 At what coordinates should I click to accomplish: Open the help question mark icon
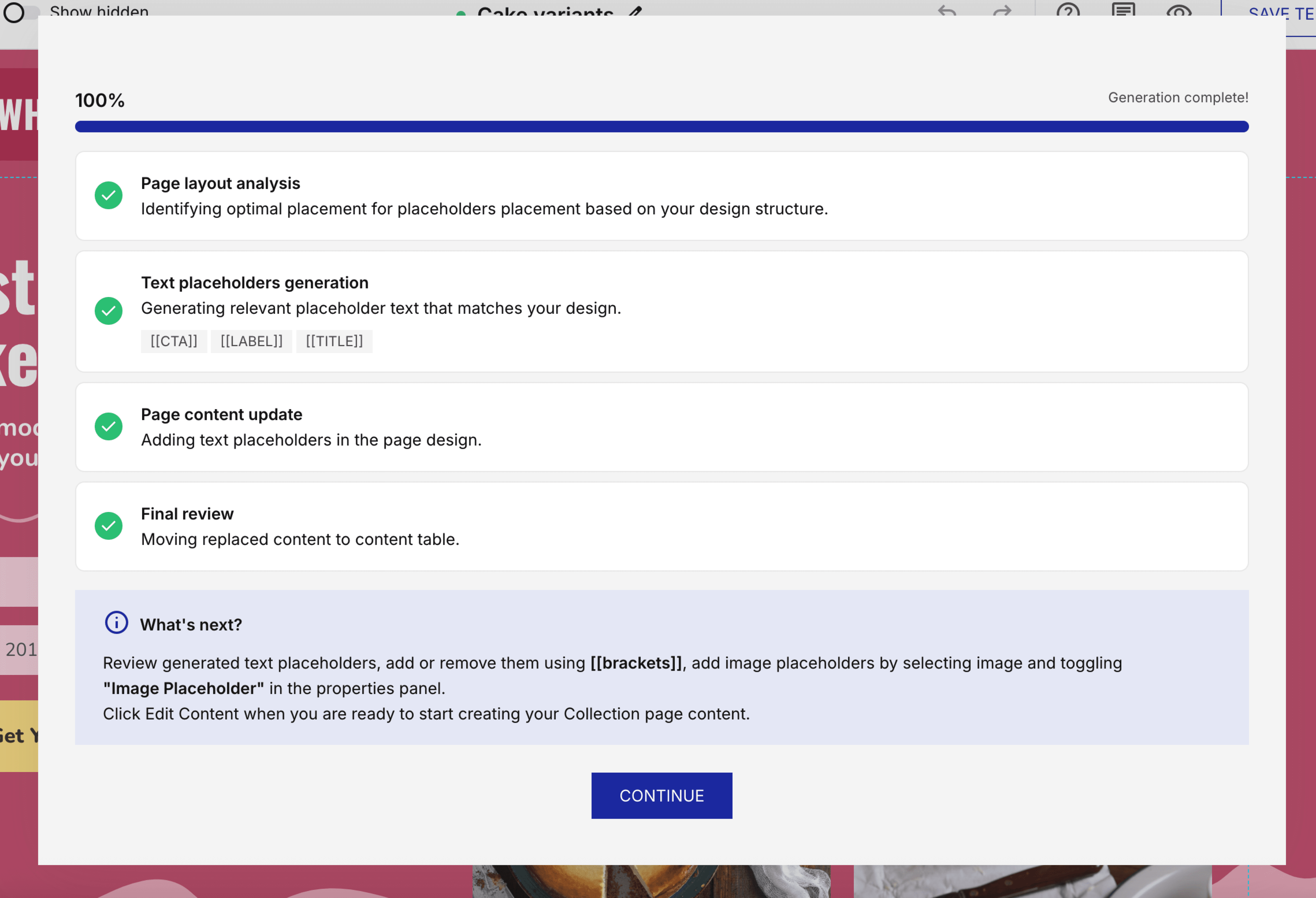pyautogui.click(x=1068, y=10)
